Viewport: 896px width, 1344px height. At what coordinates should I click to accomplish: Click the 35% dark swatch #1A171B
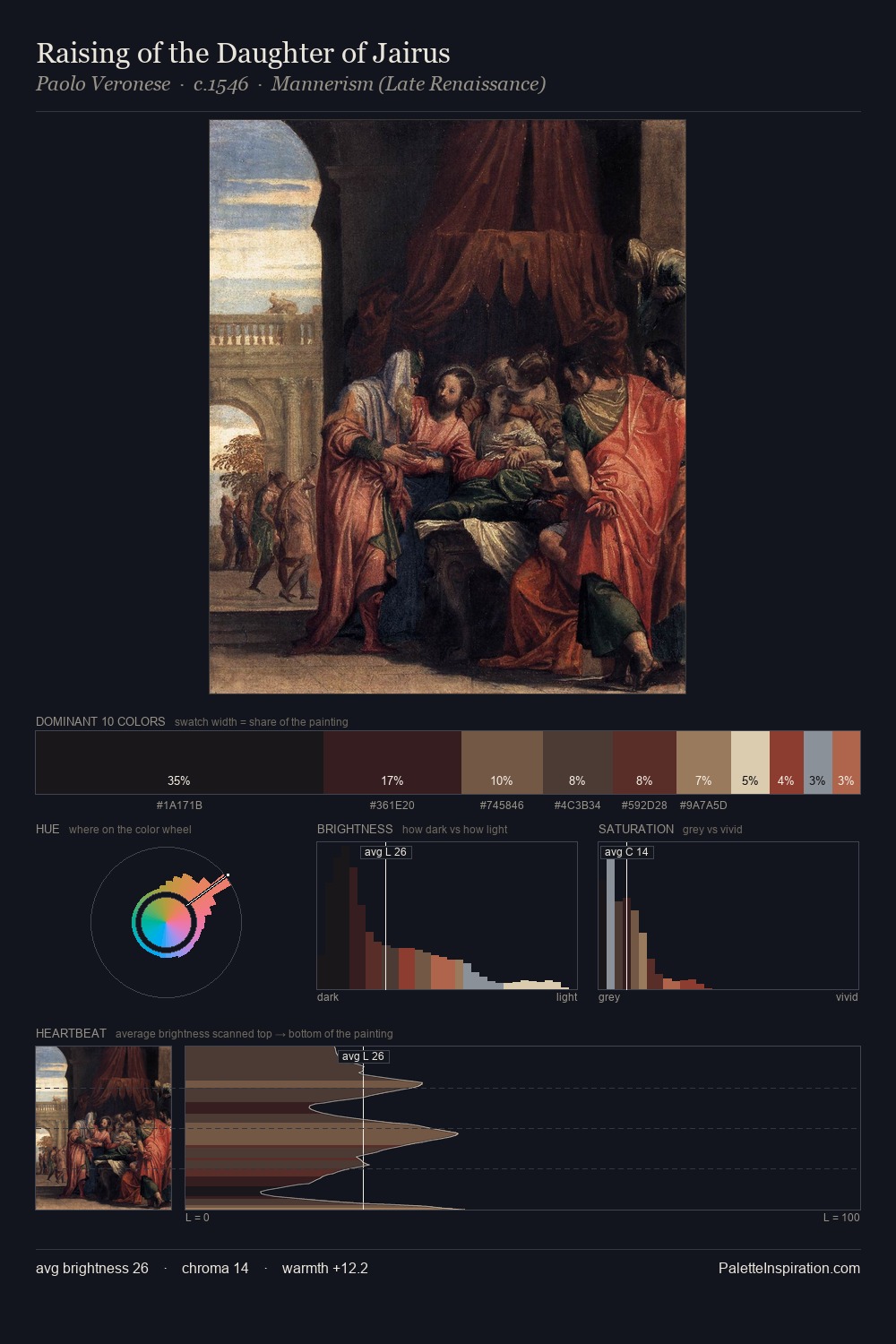(179, 762)
